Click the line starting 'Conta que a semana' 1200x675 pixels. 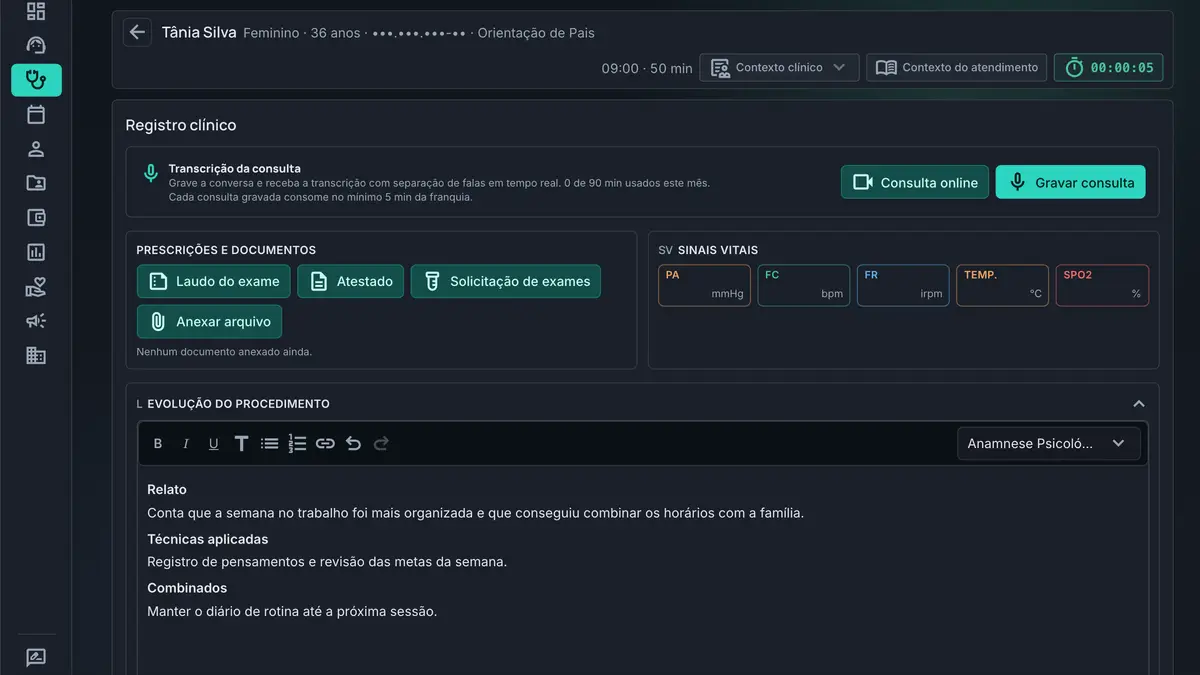coord(475,513)
